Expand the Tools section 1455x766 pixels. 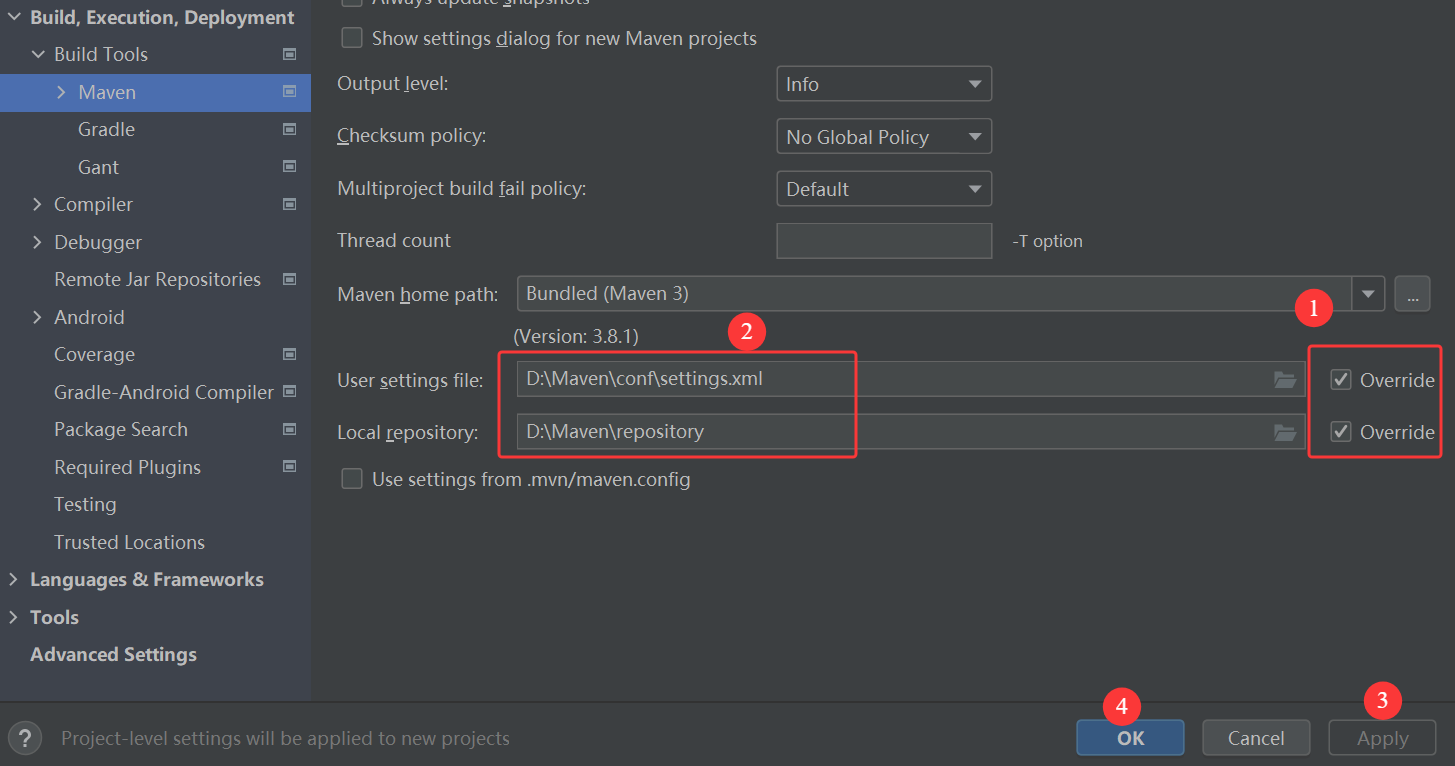point(14,617)
